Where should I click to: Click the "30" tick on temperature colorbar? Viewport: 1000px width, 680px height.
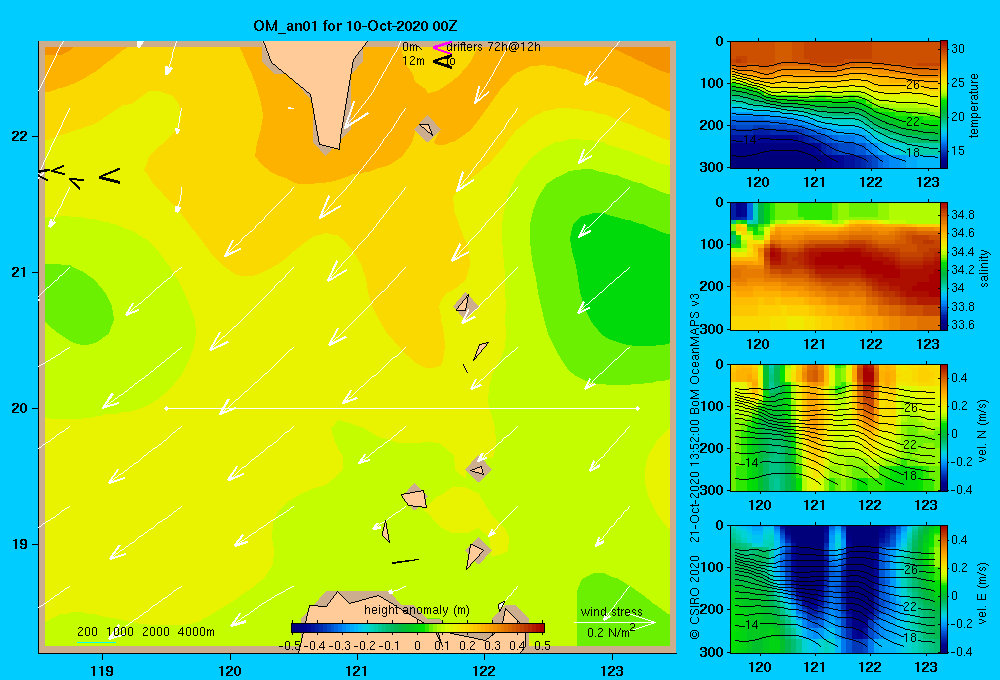(958, 48)
